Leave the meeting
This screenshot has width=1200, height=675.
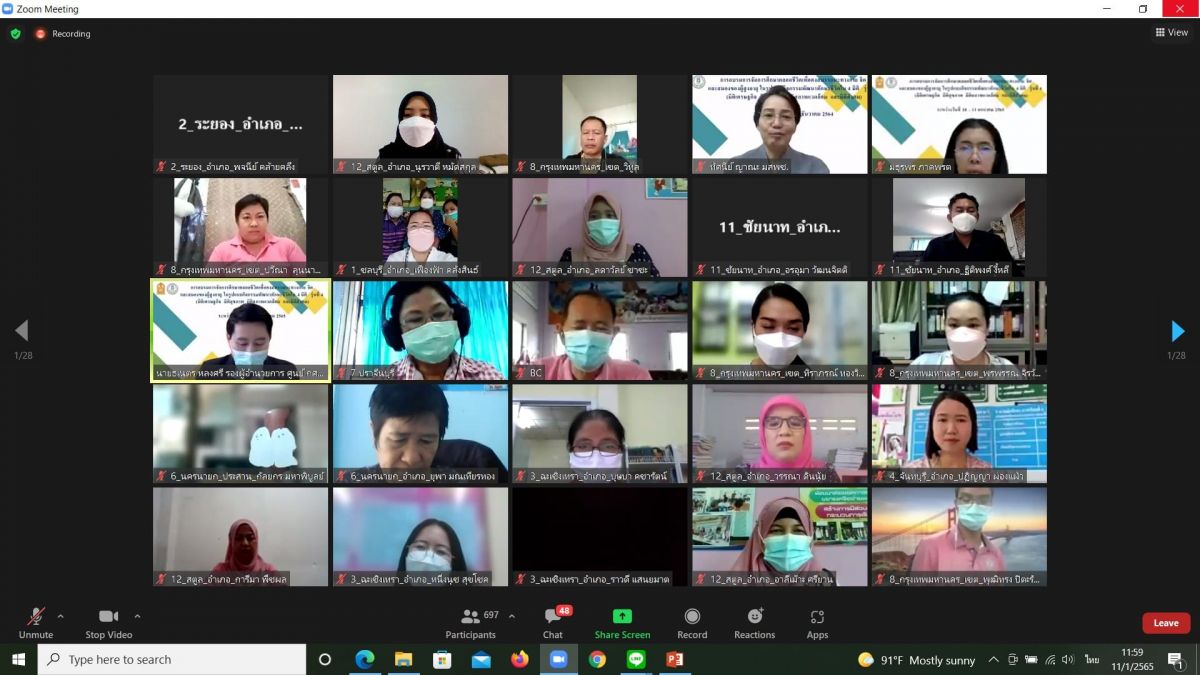coord(1166,623)
